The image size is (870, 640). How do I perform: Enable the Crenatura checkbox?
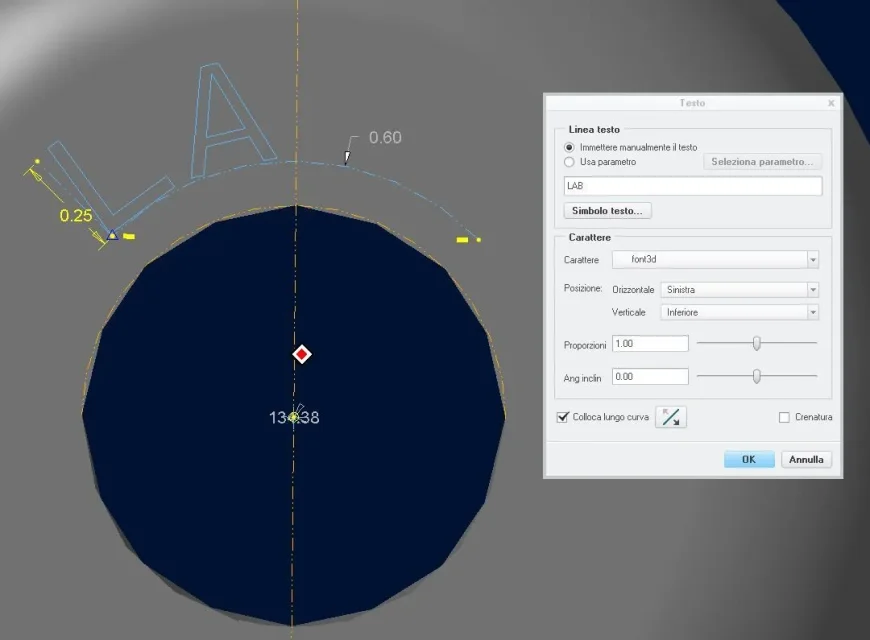coord(785,417)
